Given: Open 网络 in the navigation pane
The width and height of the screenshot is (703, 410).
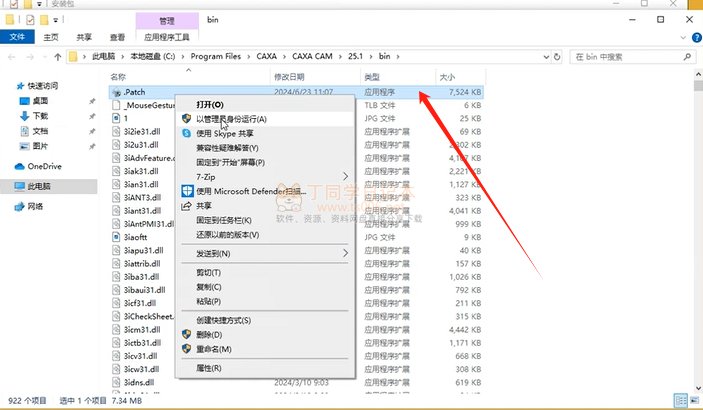Looking at the screenshot, I should [35, 206].
